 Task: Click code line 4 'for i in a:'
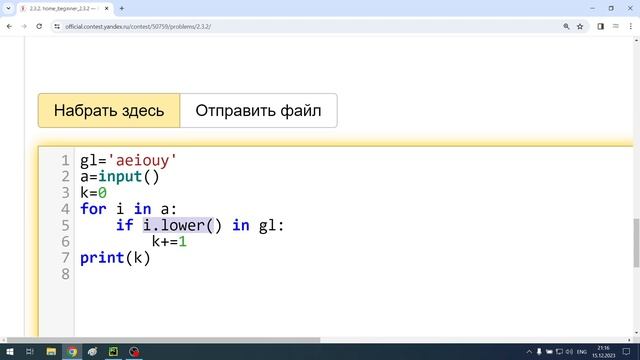129,209
